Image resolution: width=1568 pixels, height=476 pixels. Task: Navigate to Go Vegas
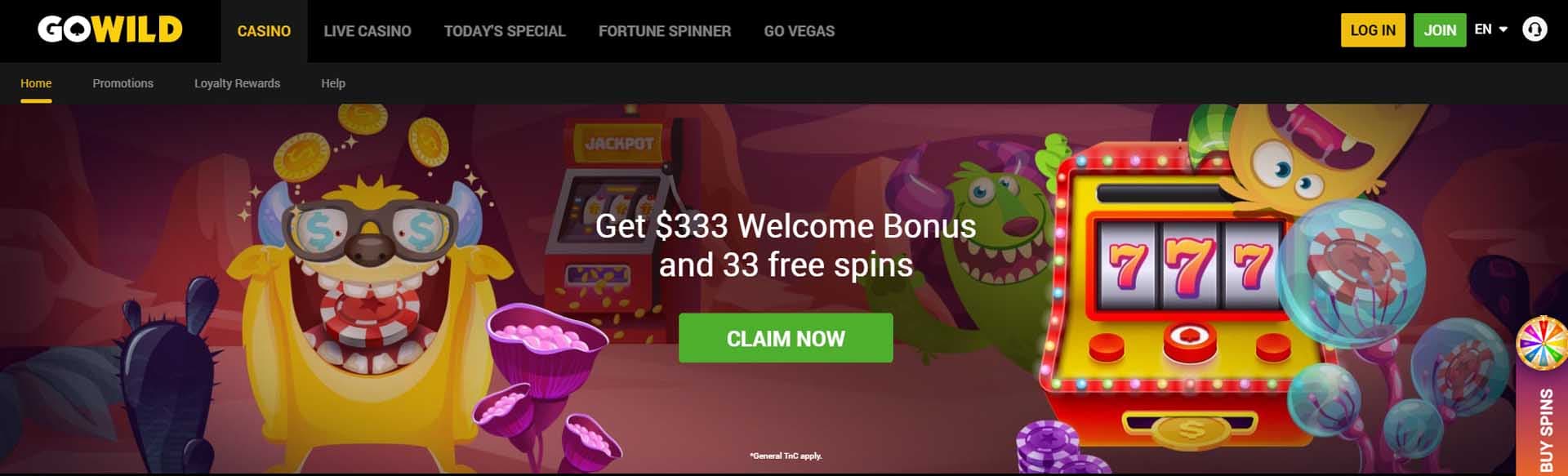pos(800,31)
